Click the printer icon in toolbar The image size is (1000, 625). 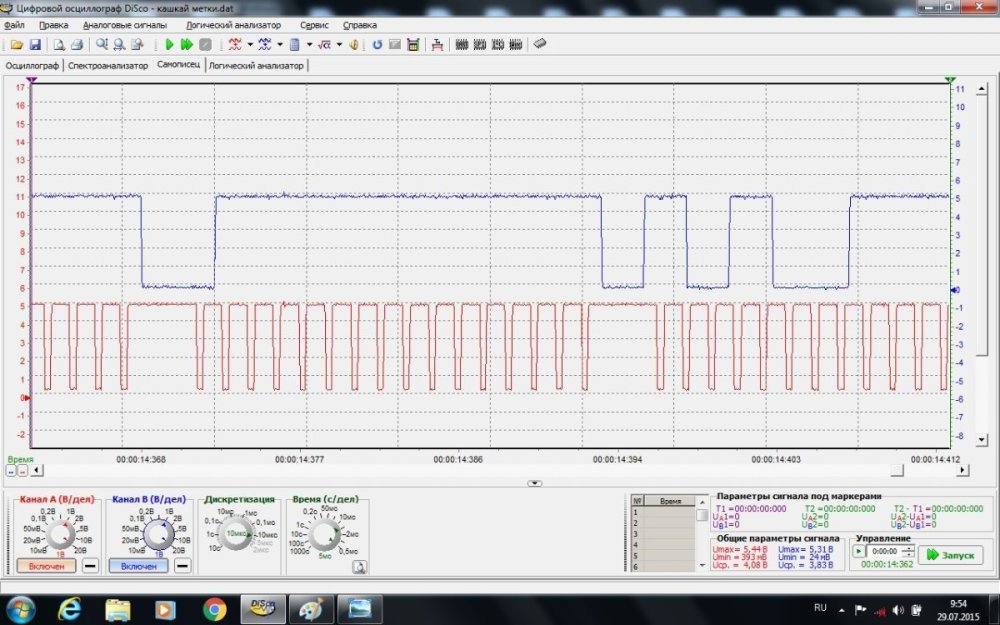coord(77,45)
